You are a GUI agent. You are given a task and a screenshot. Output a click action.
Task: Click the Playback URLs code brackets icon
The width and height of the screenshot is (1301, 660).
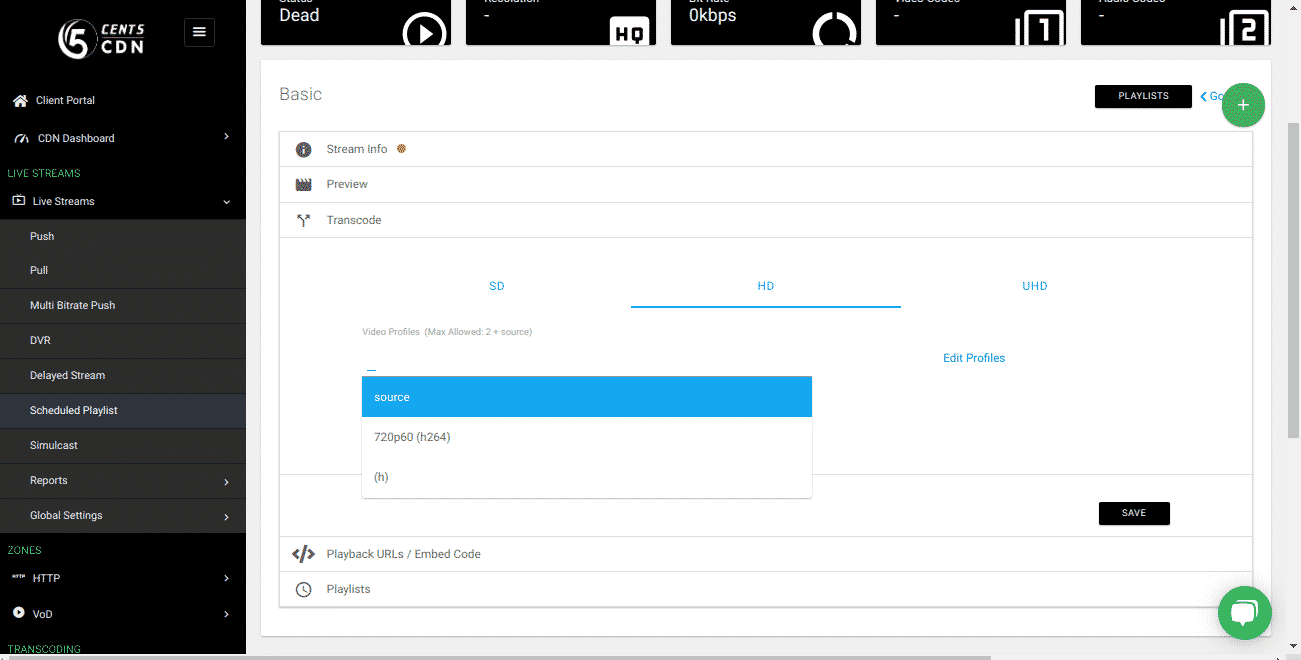click(303, 554)
